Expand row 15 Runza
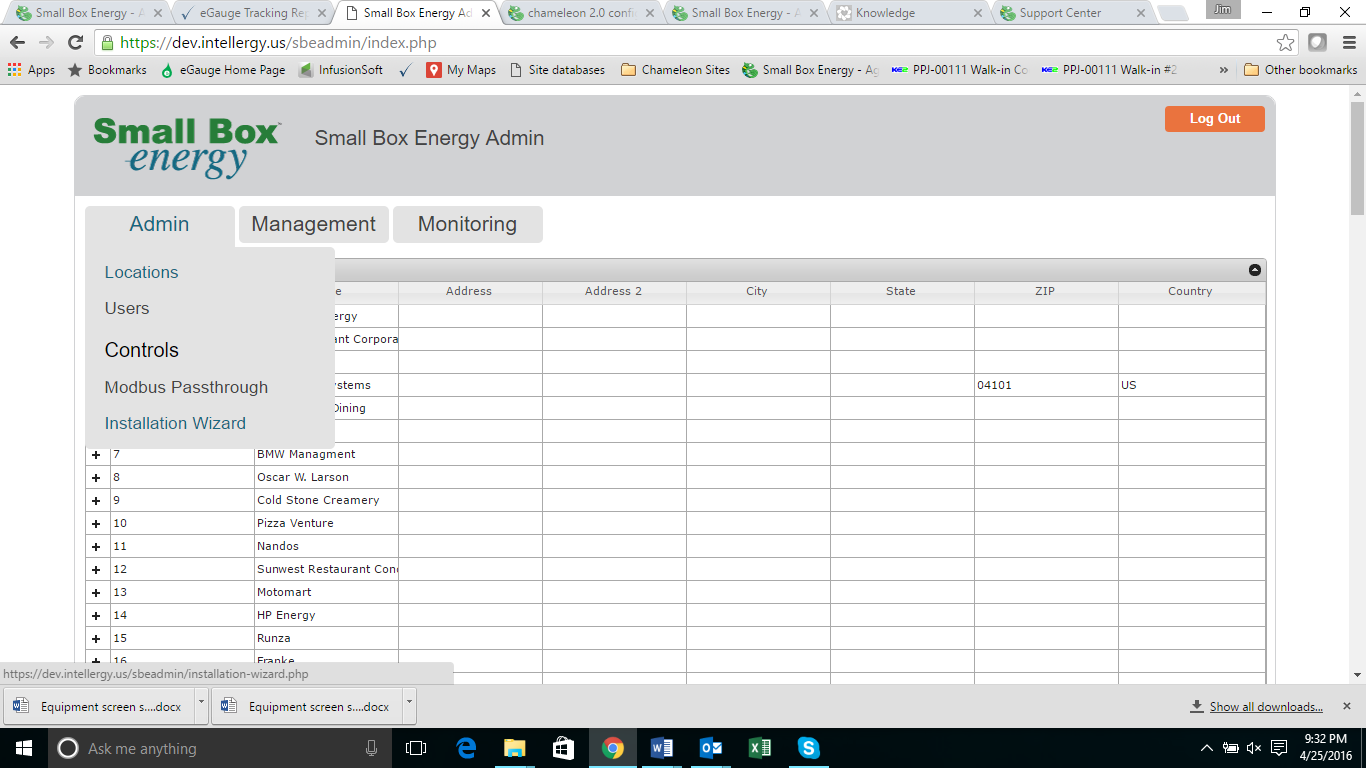 click(x=96, y=639)
